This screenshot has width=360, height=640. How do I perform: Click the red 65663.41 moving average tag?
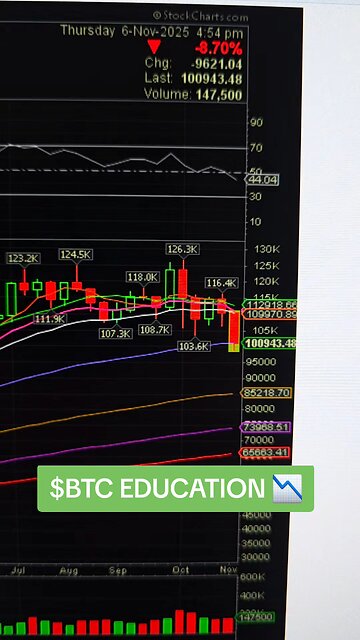click(x=265, y=453)
